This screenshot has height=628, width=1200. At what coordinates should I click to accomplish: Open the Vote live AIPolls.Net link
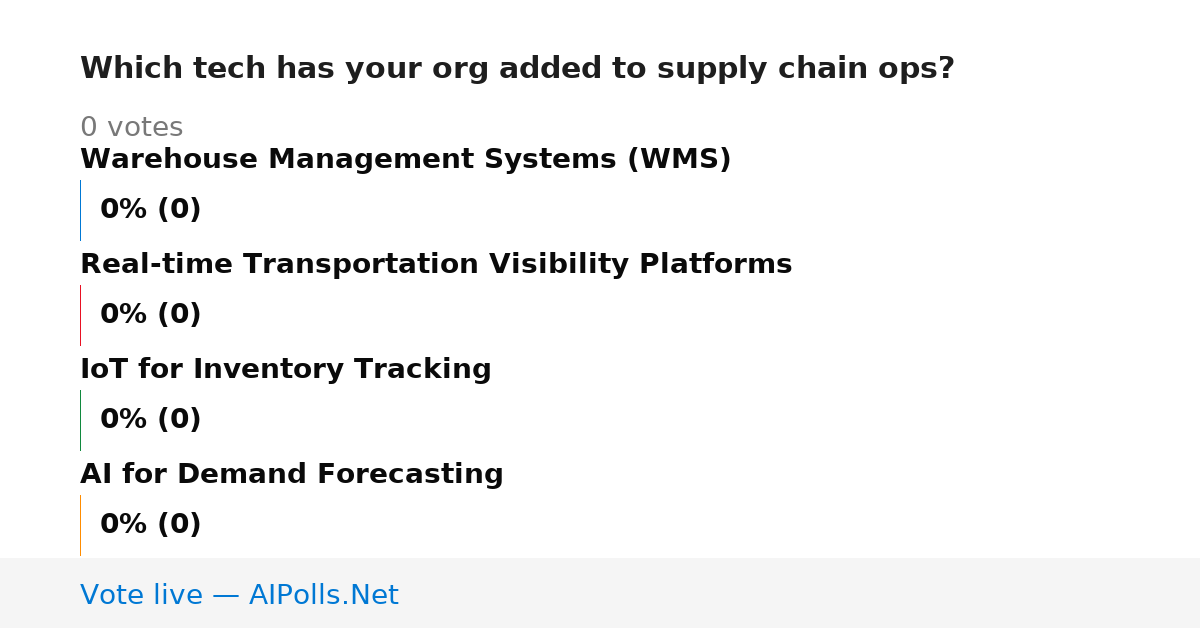point(239,596)
